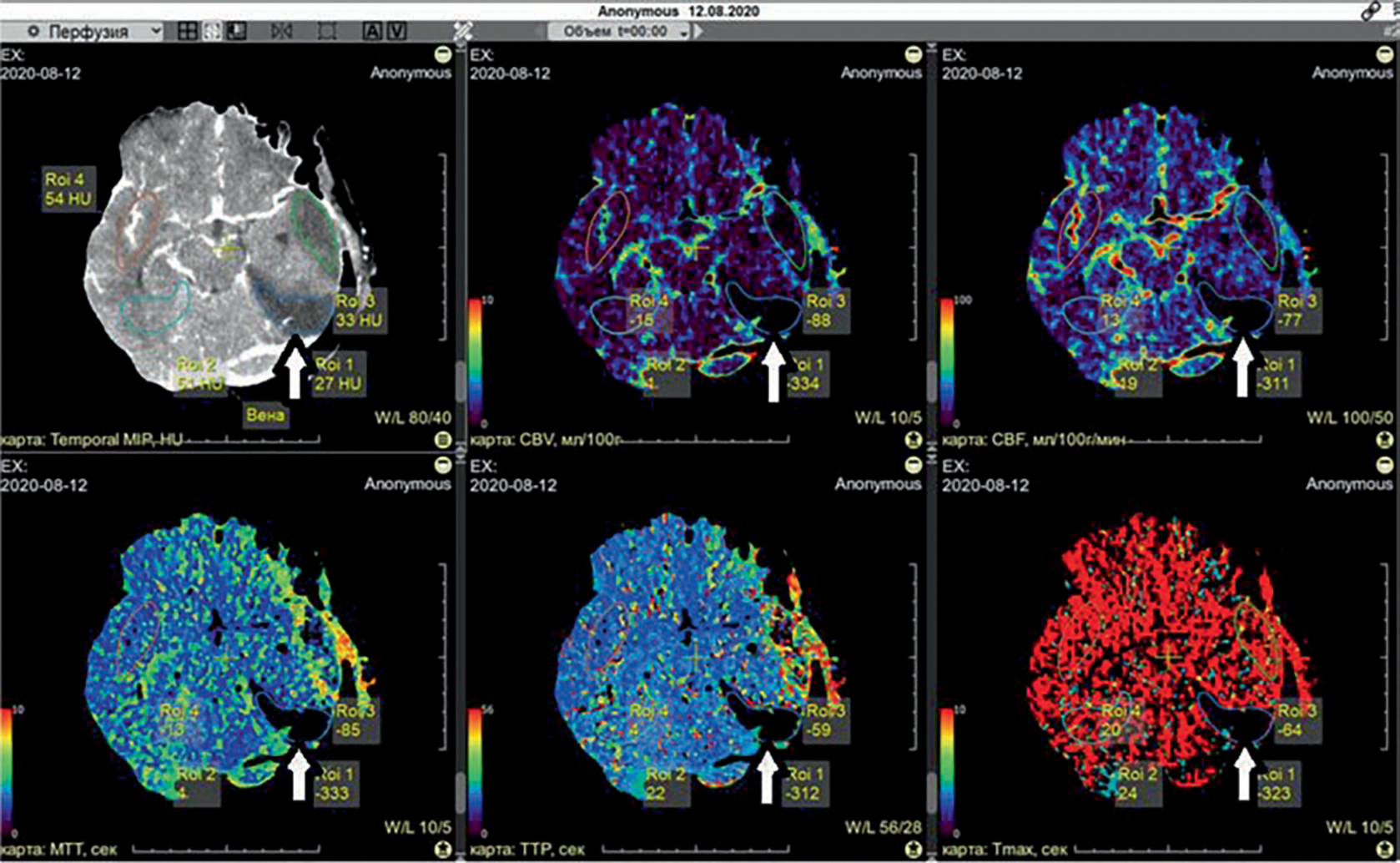
Task: Select the four-pane grid layout icon
Action: click(188, 31)
